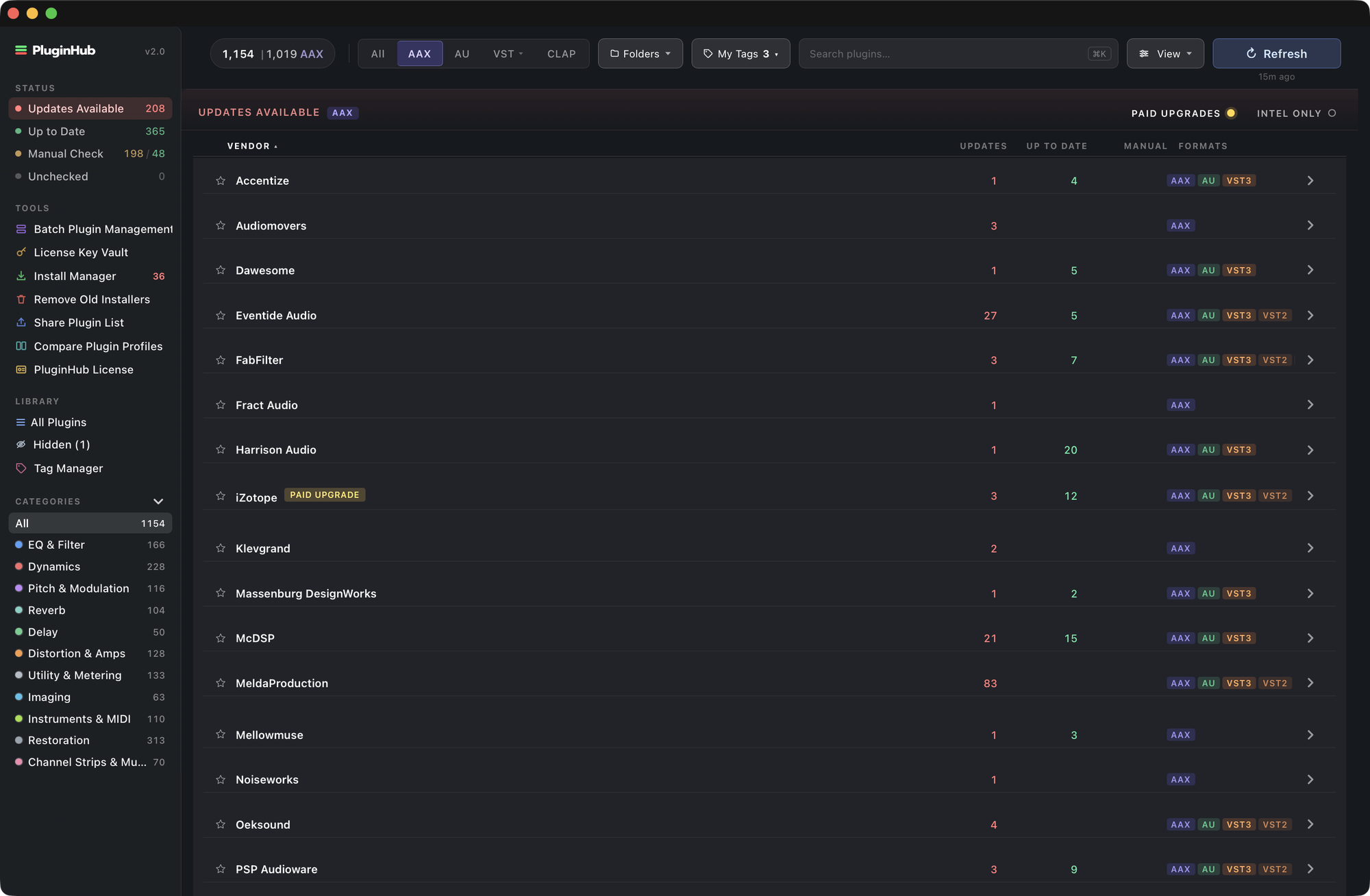Star the FabFilter vendor row
1370x896 pixels.
(221, 360)
